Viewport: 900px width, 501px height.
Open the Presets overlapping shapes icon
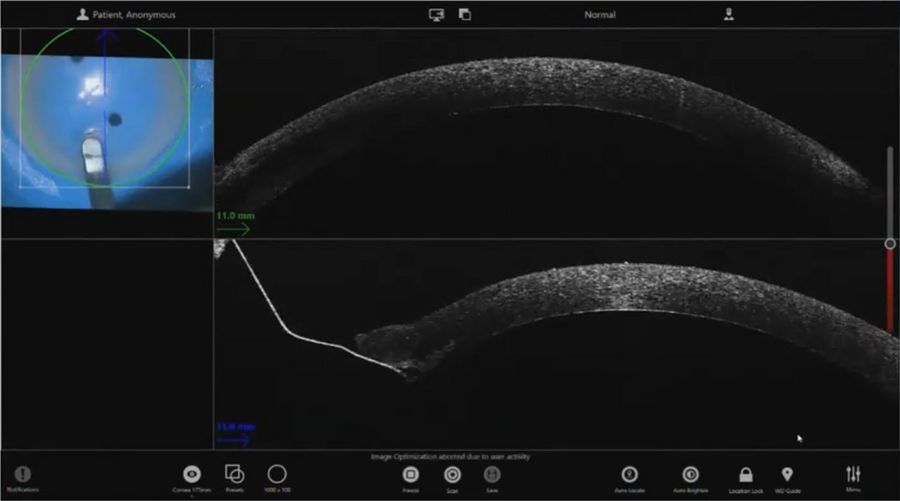point(234,473)
